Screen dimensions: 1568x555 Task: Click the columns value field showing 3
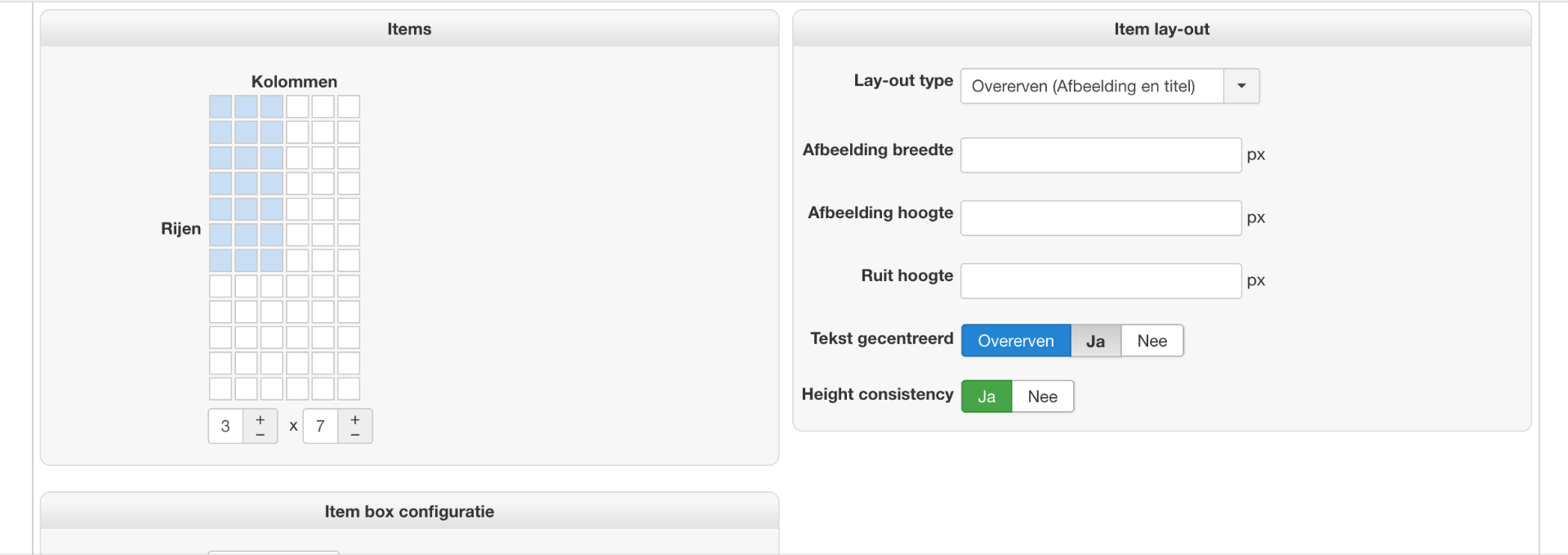(x=225, y=426)
